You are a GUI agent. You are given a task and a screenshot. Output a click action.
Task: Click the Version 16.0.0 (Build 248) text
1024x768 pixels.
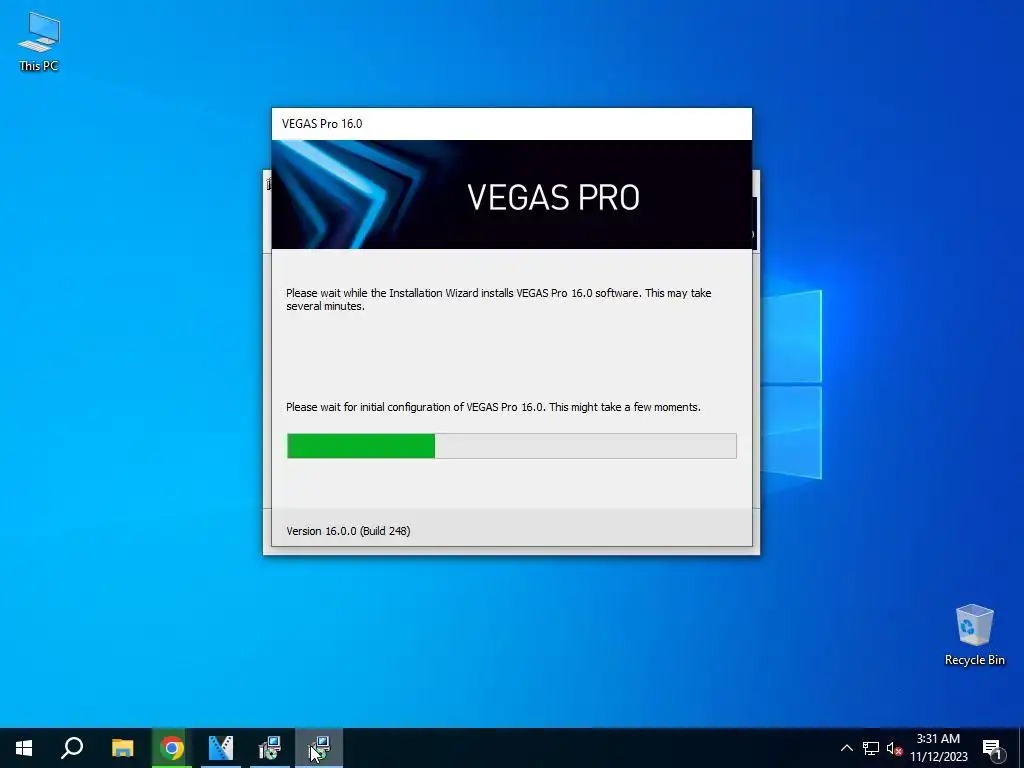point(348,531)
